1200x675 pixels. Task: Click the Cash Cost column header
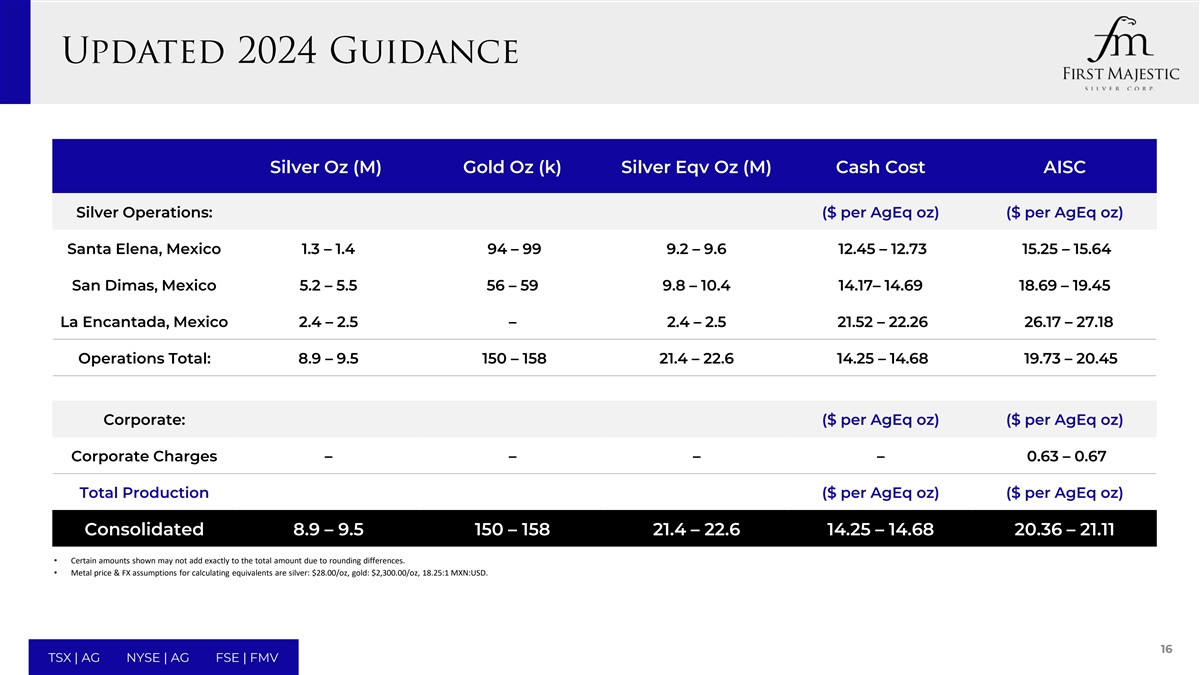click(880, 167)
